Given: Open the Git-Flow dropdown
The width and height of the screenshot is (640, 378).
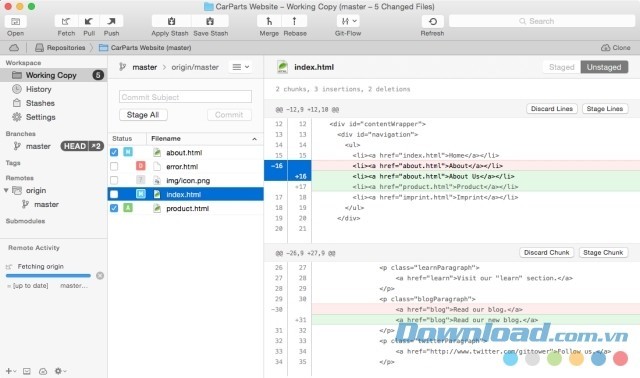Looking at the screenshot, I should tap(348, 21).
